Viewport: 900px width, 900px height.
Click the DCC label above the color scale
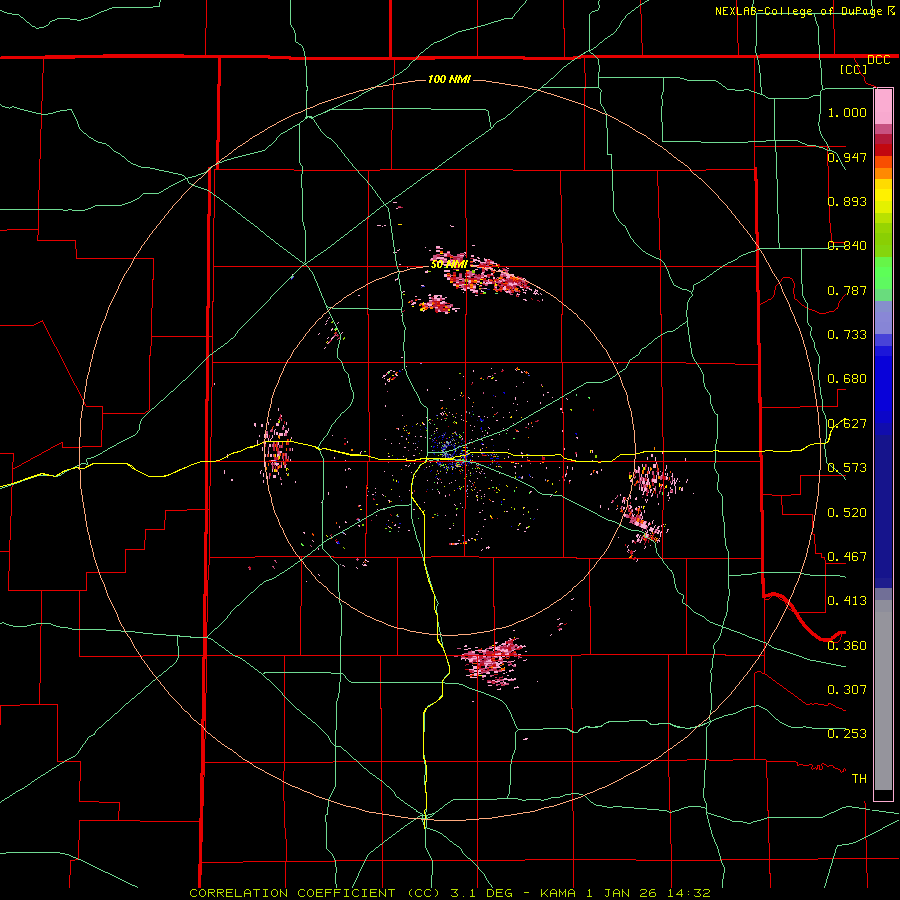click(878, 60)
